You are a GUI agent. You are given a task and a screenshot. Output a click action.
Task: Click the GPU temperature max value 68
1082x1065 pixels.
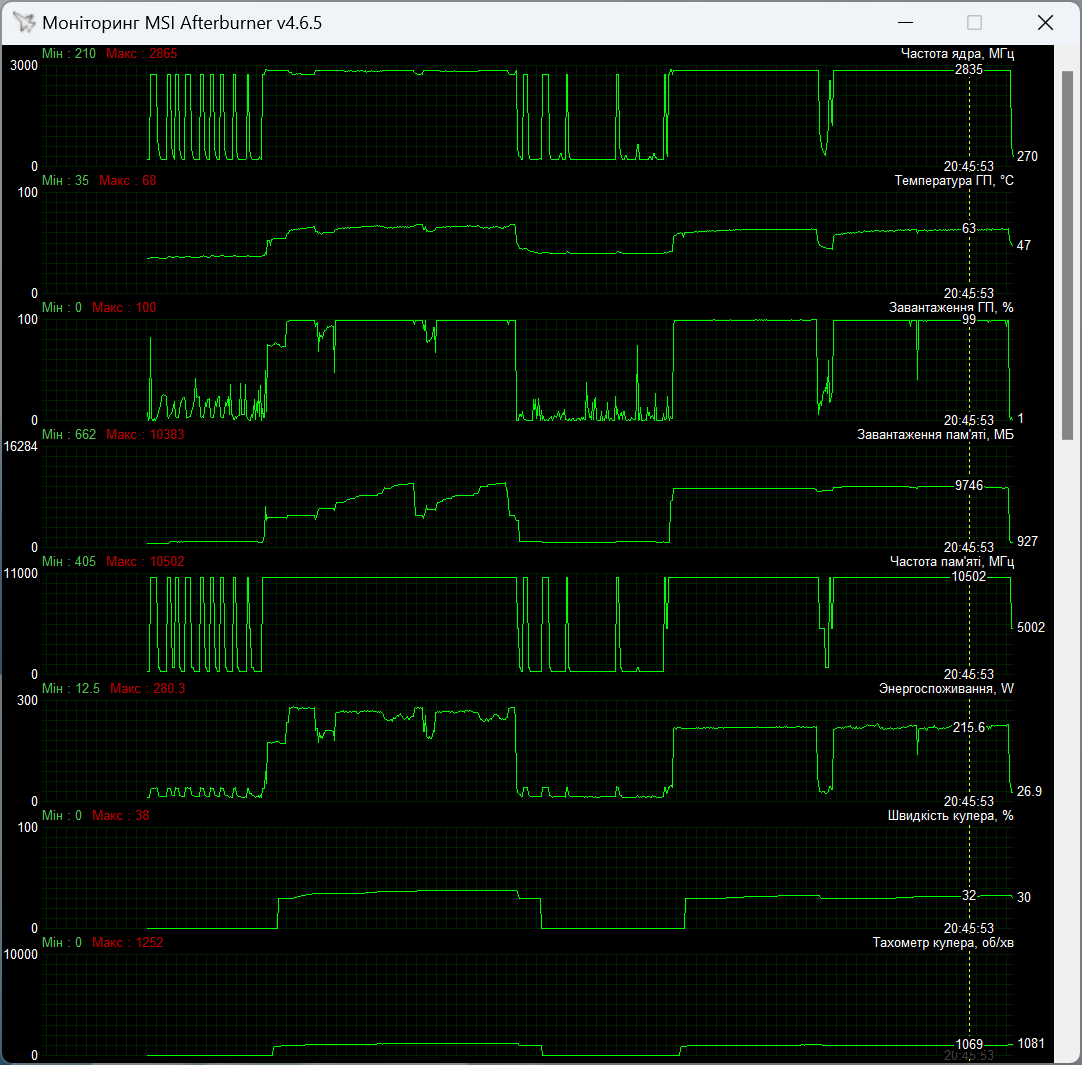(x=149, y=181)
